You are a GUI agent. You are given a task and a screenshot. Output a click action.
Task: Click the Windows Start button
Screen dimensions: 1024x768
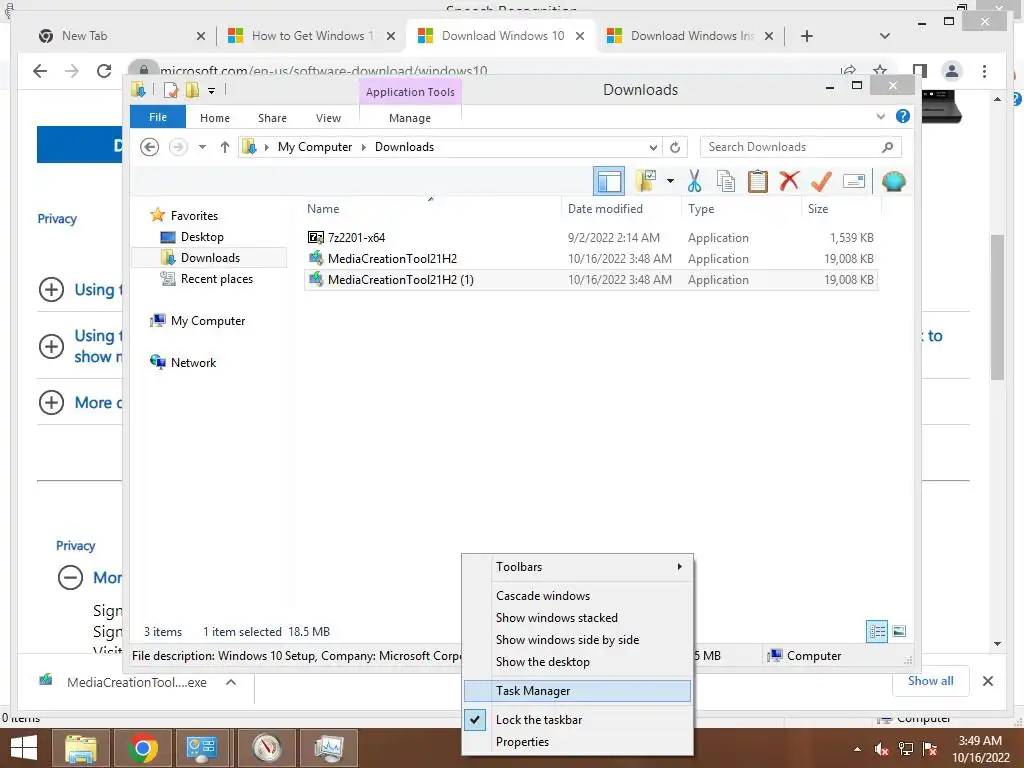tap(24, 748)
